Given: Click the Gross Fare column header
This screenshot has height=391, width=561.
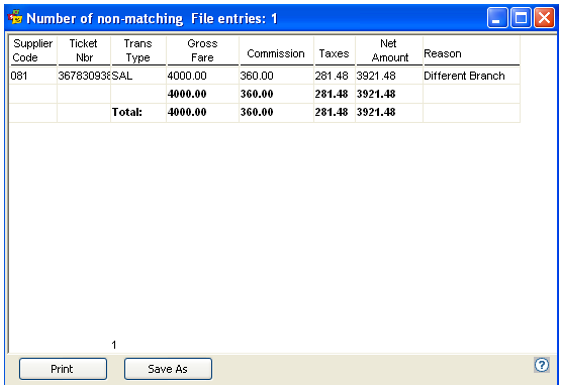Looking at the screenshot, I should (x=203, y=50).
